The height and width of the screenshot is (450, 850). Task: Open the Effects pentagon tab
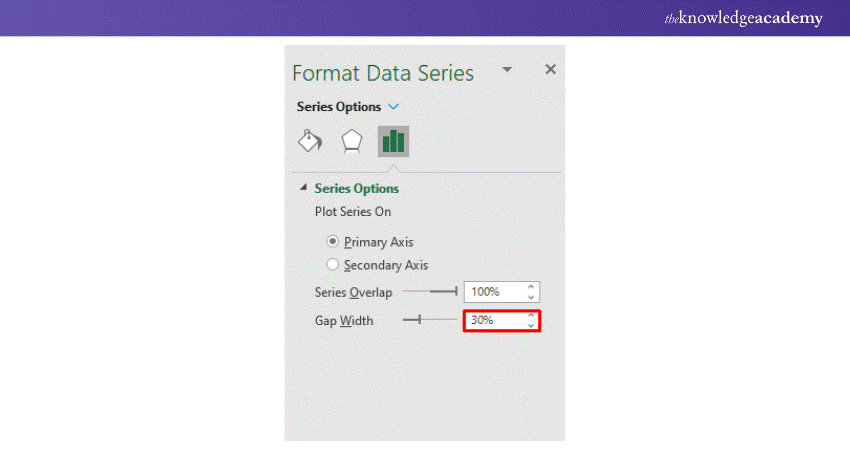351,141
